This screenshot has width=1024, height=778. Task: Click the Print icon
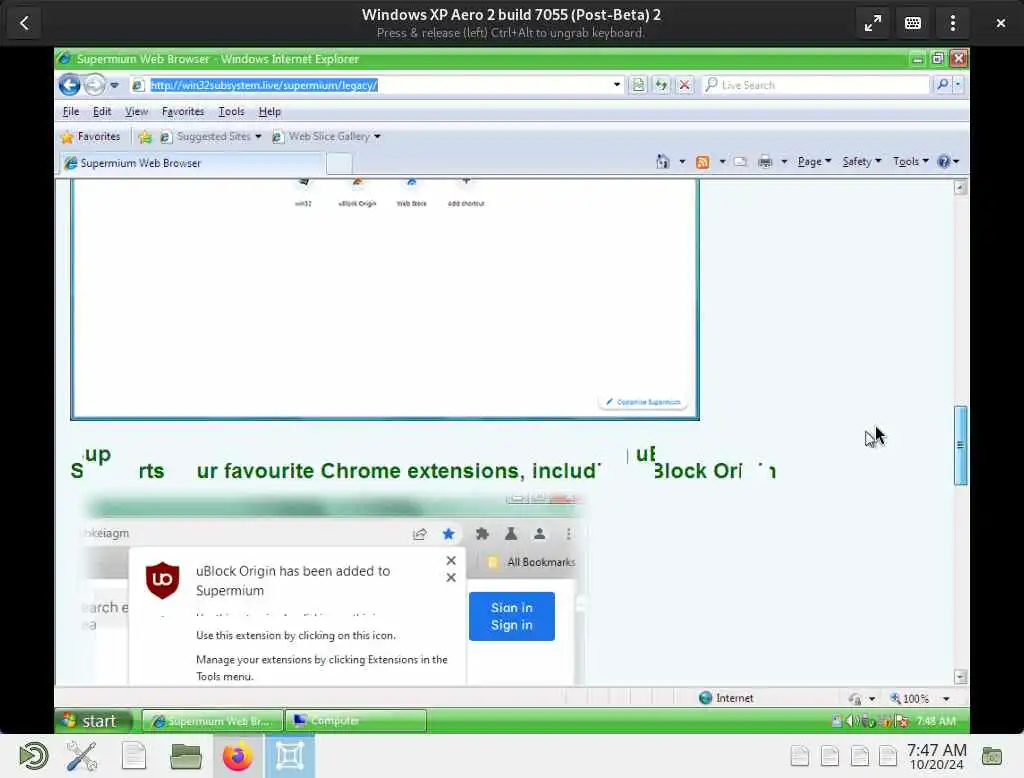point(765,161)
